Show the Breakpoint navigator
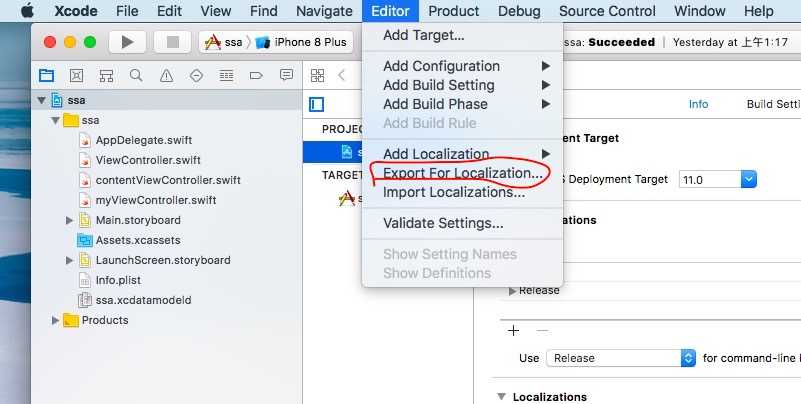The height and width of the screenshot is (404, 801). [256, 76]
